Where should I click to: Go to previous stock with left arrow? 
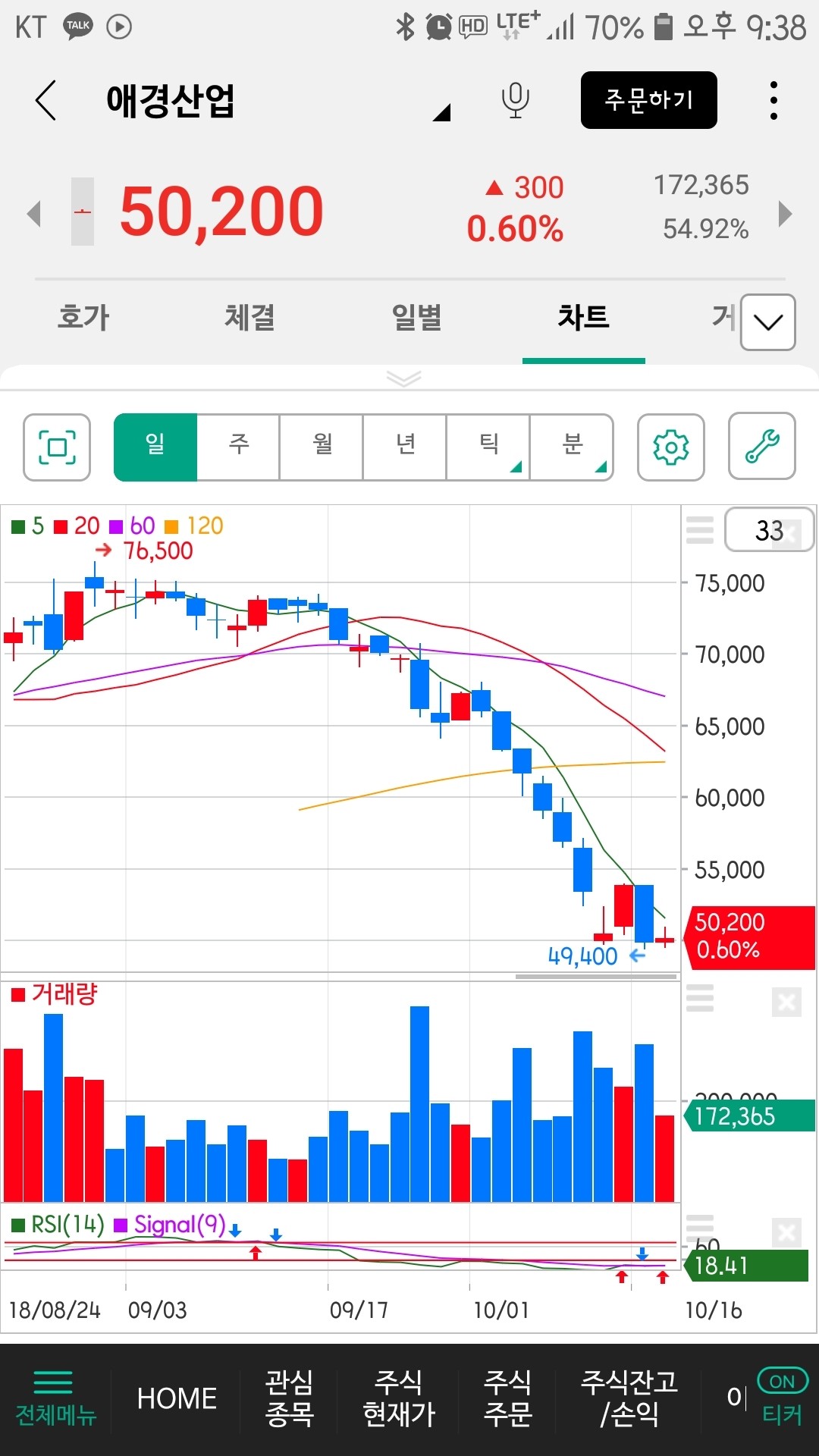click(33, 213)
